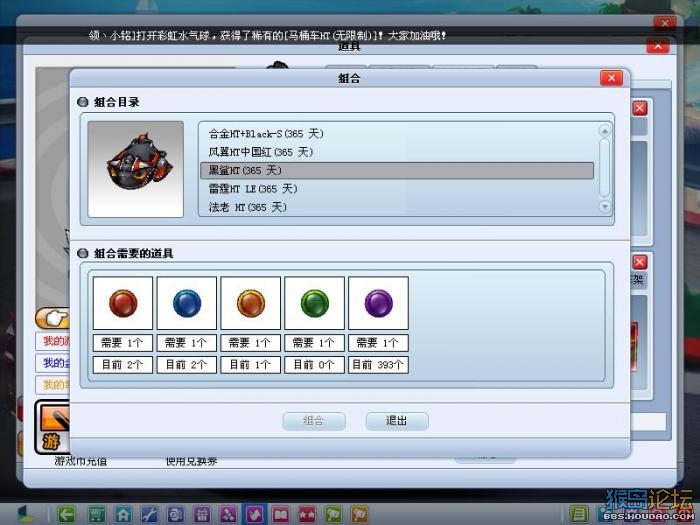Click 目前 393个 count under purple gem
The height and width of the screenshot is (525, 700).
coord(378,365)
